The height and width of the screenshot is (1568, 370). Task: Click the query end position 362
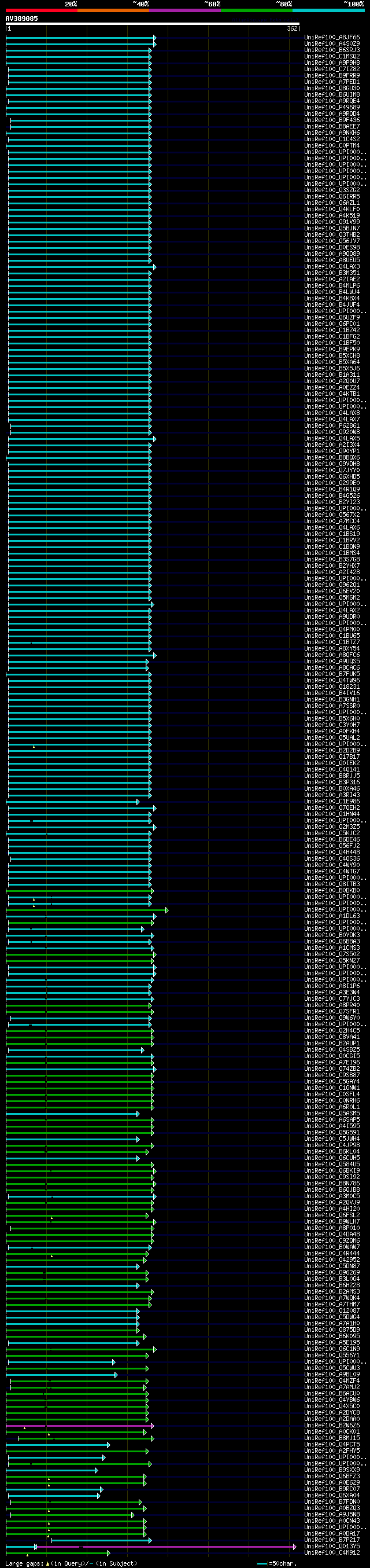coord(292,28)
